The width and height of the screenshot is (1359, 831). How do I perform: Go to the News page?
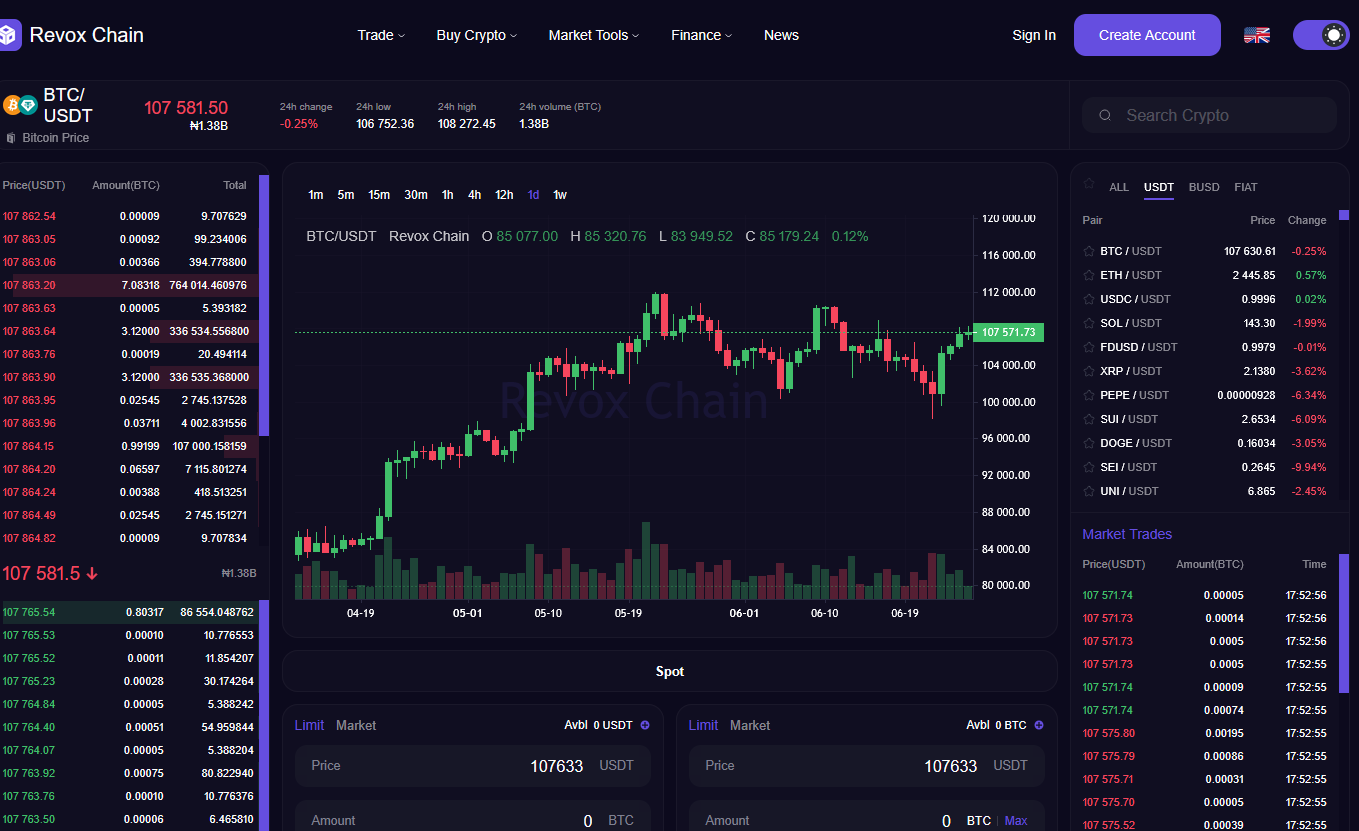click(x=781, y=35)
